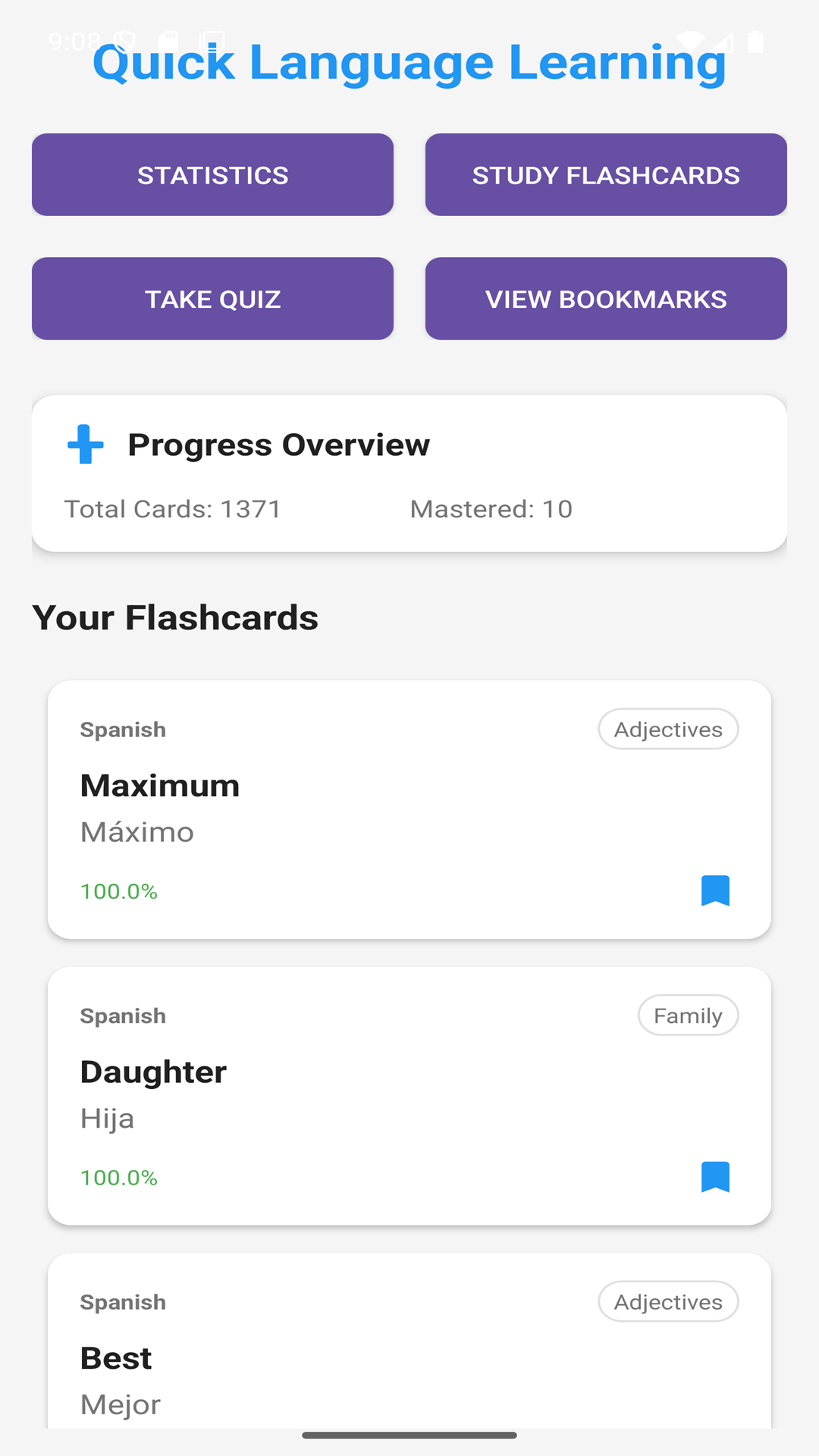
Task: Open View Bookmarks
Action: [x=606, y=299]
